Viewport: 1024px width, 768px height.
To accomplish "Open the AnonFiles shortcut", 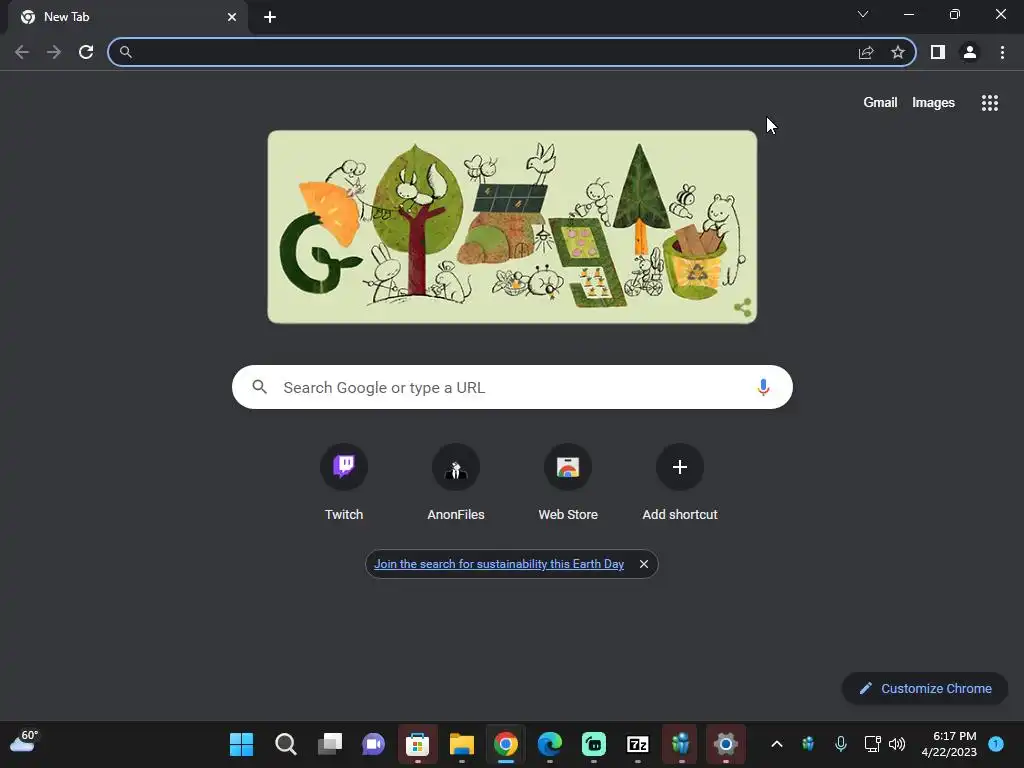I will [x=456, y=483].
